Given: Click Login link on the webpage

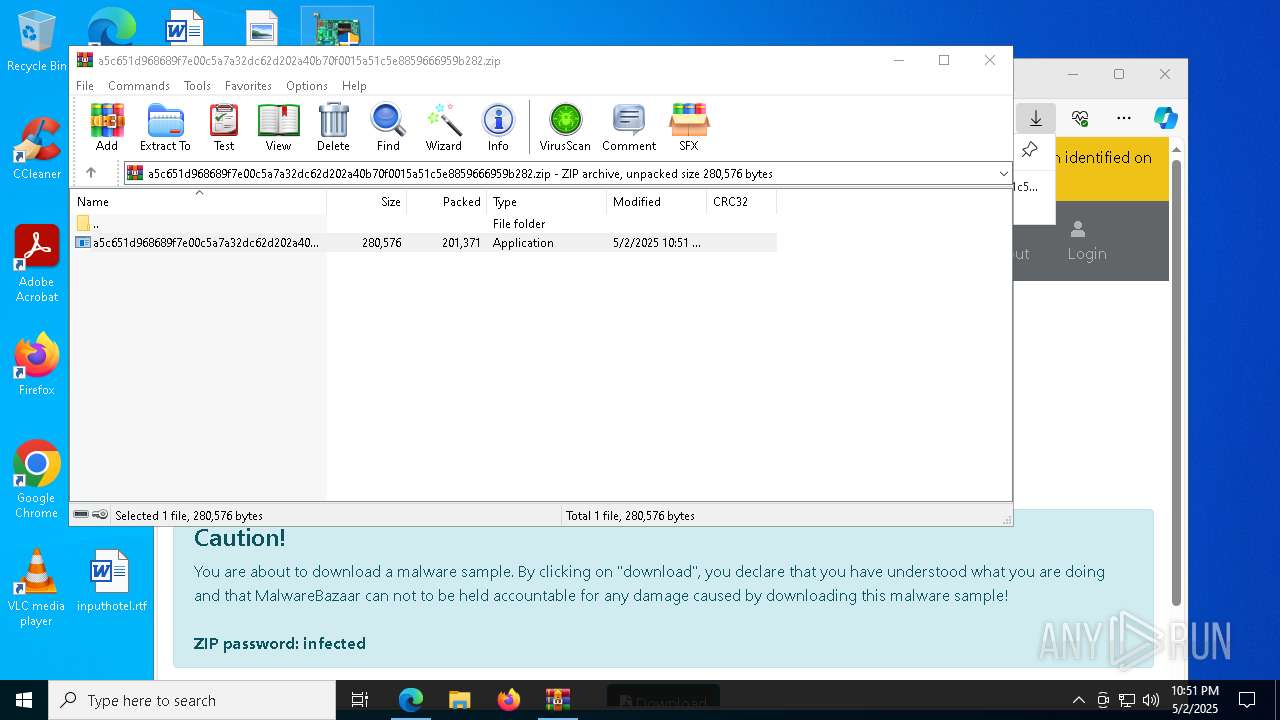Looking at the screenshot, I should (x=1087, y=241).
